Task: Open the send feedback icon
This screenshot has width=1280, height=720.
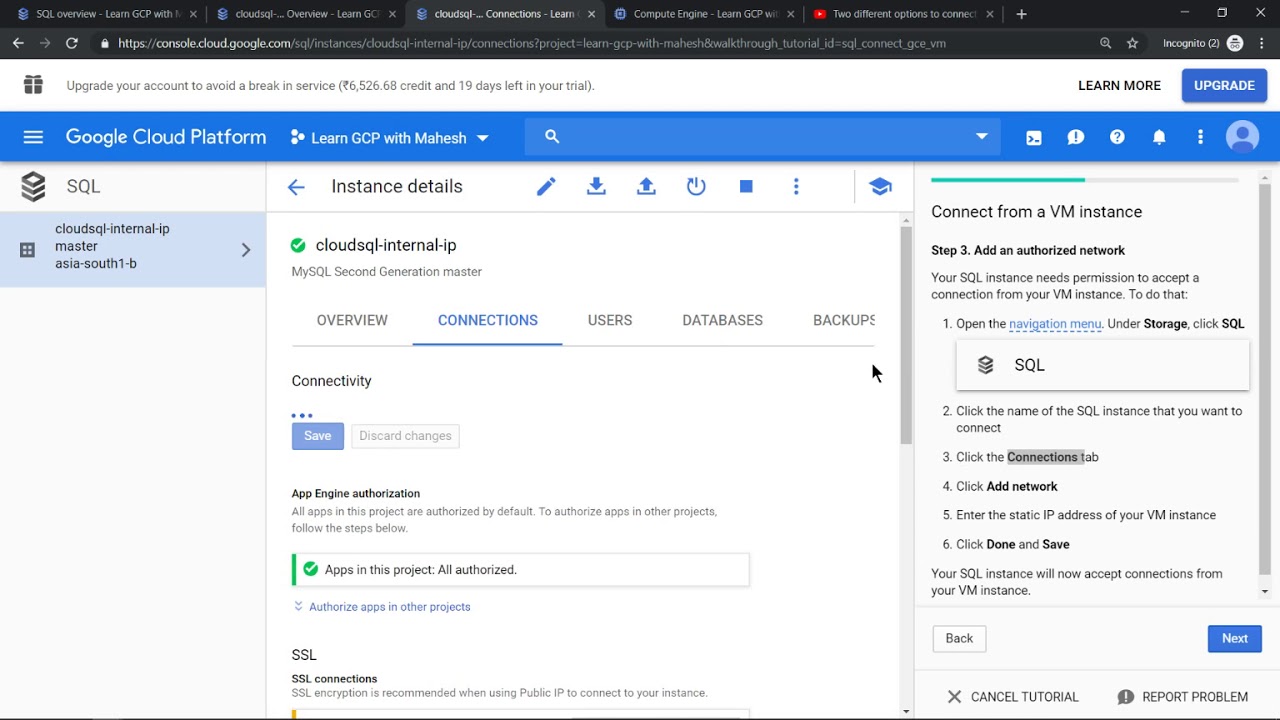Action: 1076,138
